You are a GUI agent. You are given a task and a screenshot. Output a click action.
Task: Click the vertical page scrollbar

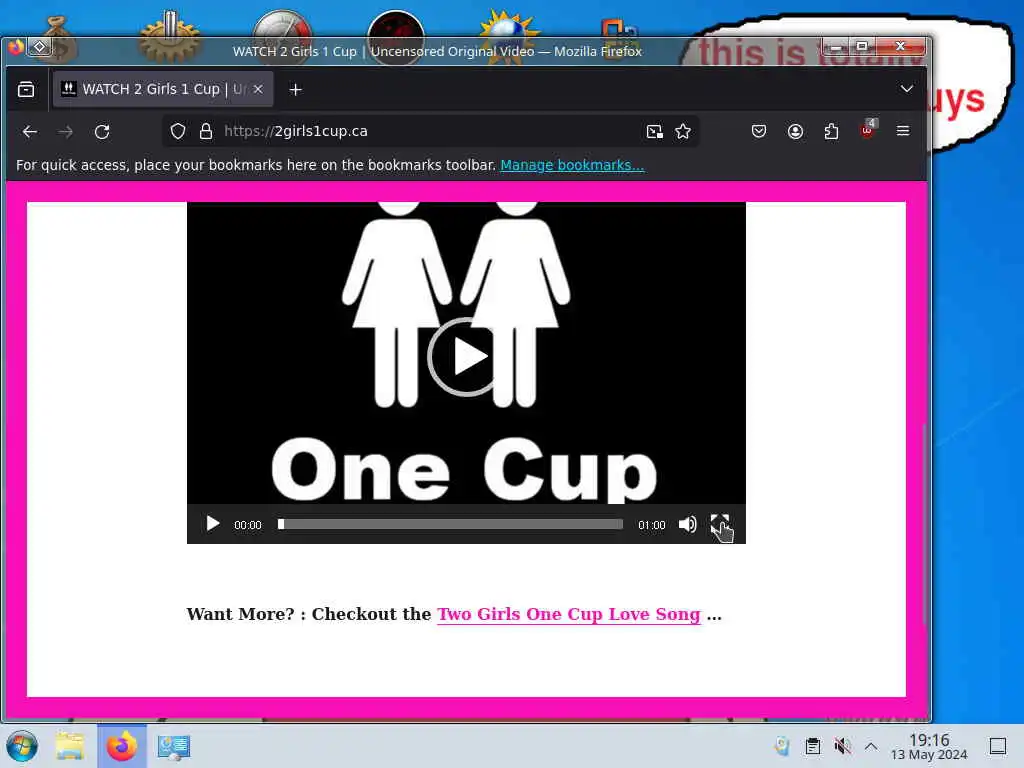pos(925,526)
